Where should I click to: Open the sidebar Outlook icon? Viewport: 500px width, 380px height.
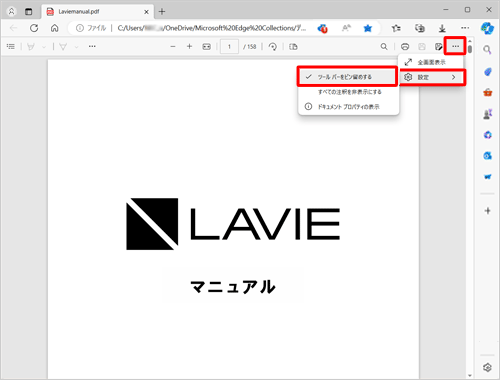click(x=488, y=156)
